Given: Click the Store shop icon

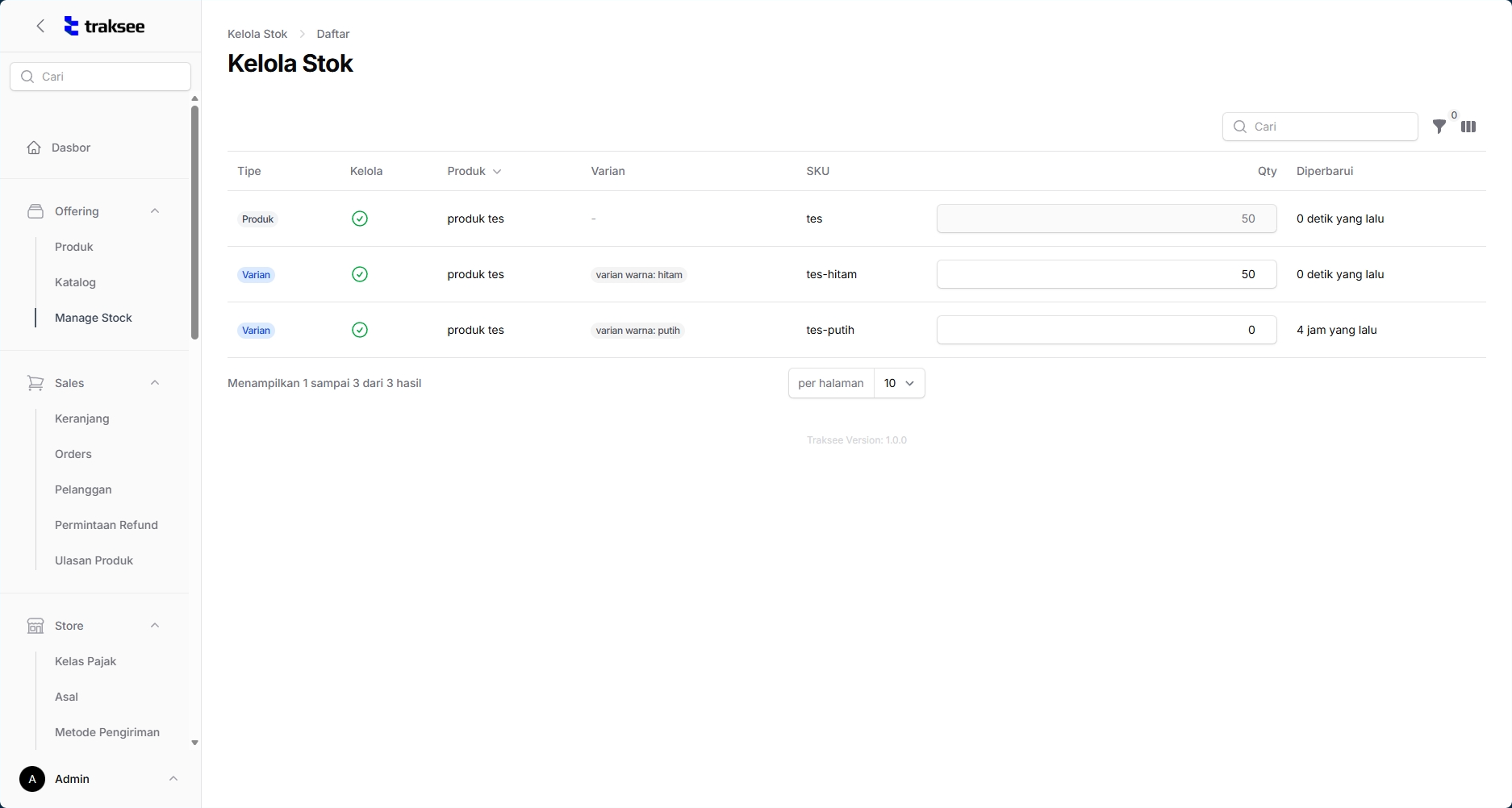Looking at the screenshot, I should 36,626.
